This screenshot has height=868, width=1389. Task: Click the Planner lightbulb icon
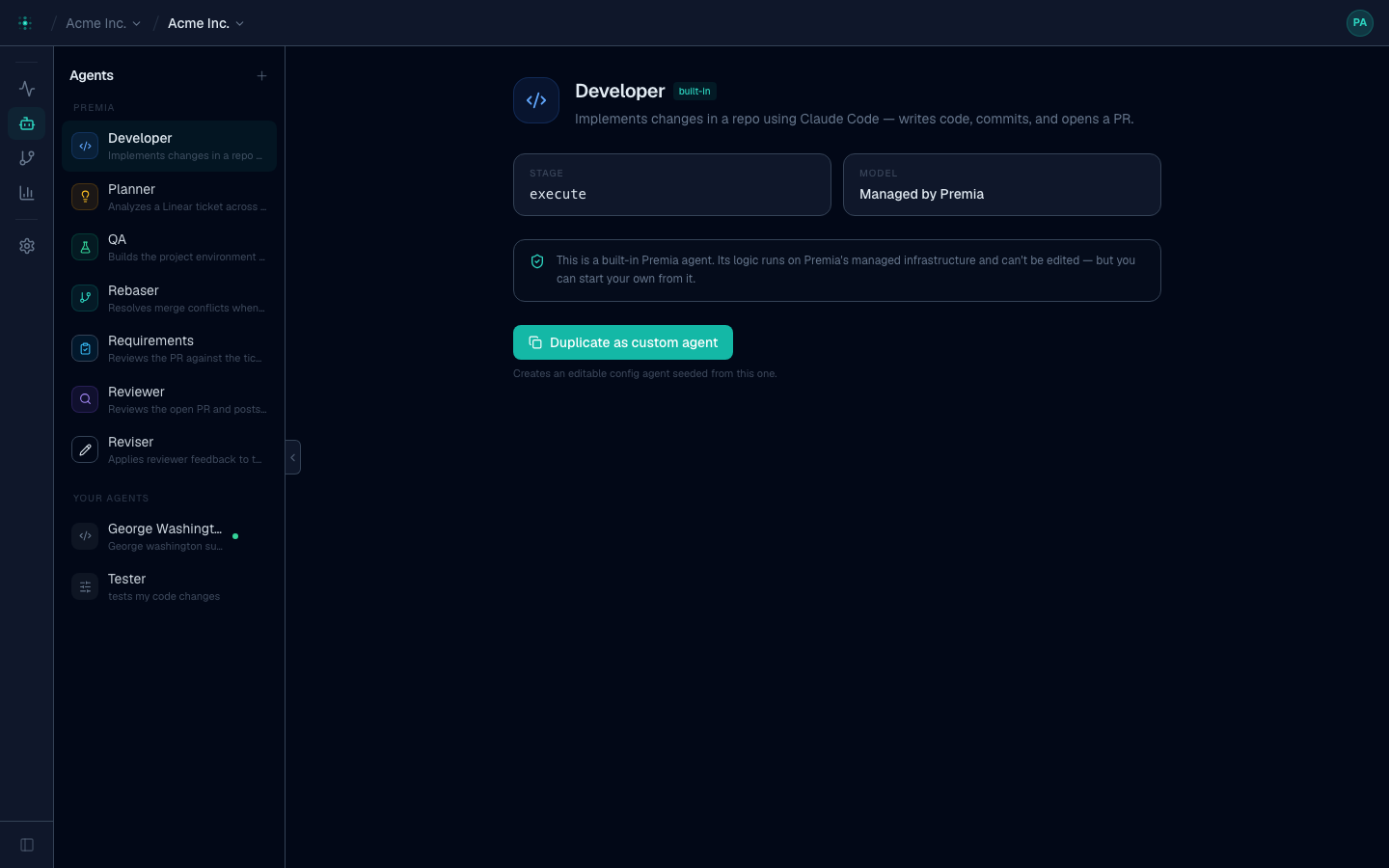pyautogui.click(x=85, y=197)
